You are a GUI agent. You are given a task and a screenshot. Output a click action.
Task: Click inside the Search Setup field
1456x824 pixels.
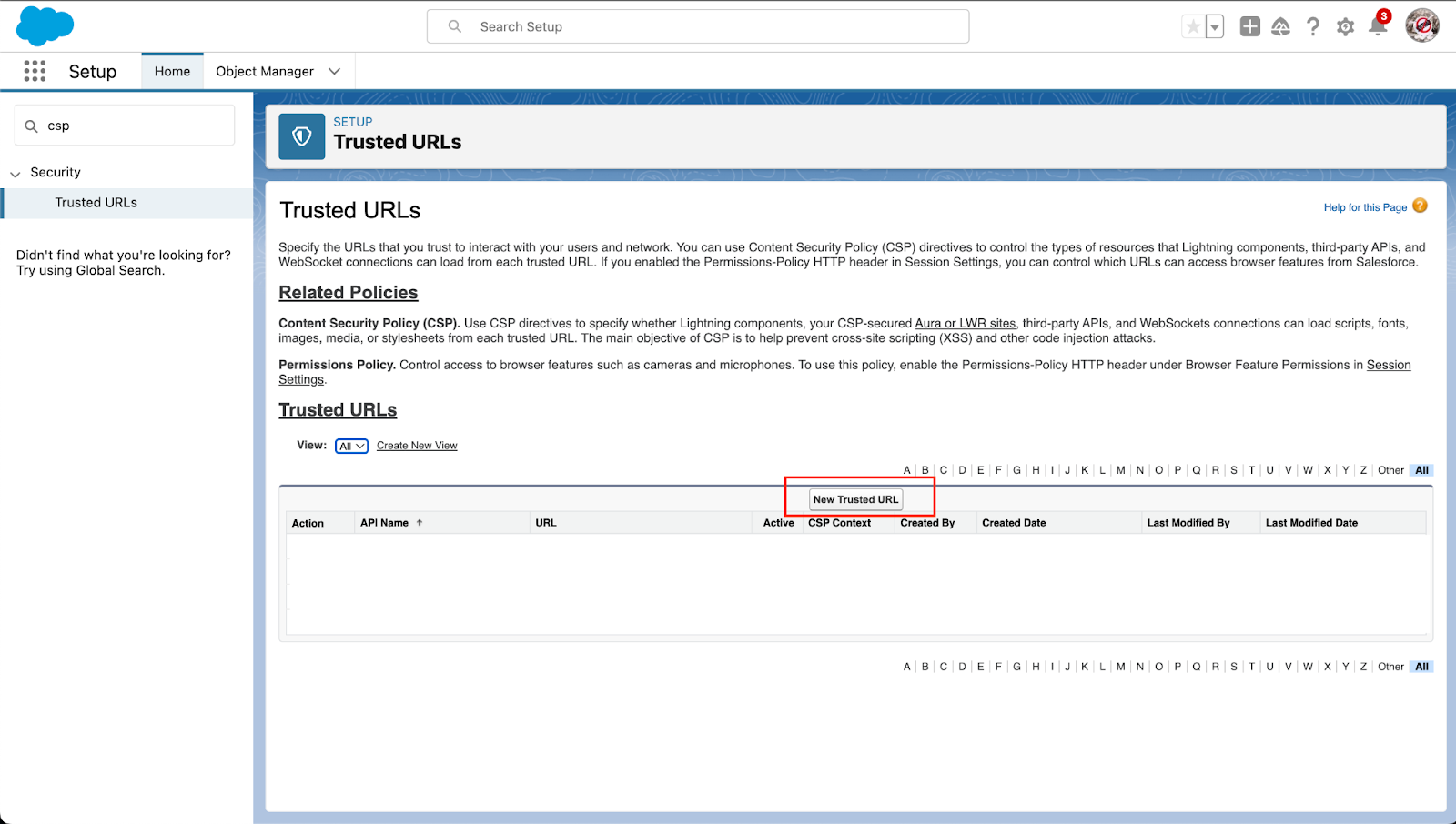(x=697, y=26)
